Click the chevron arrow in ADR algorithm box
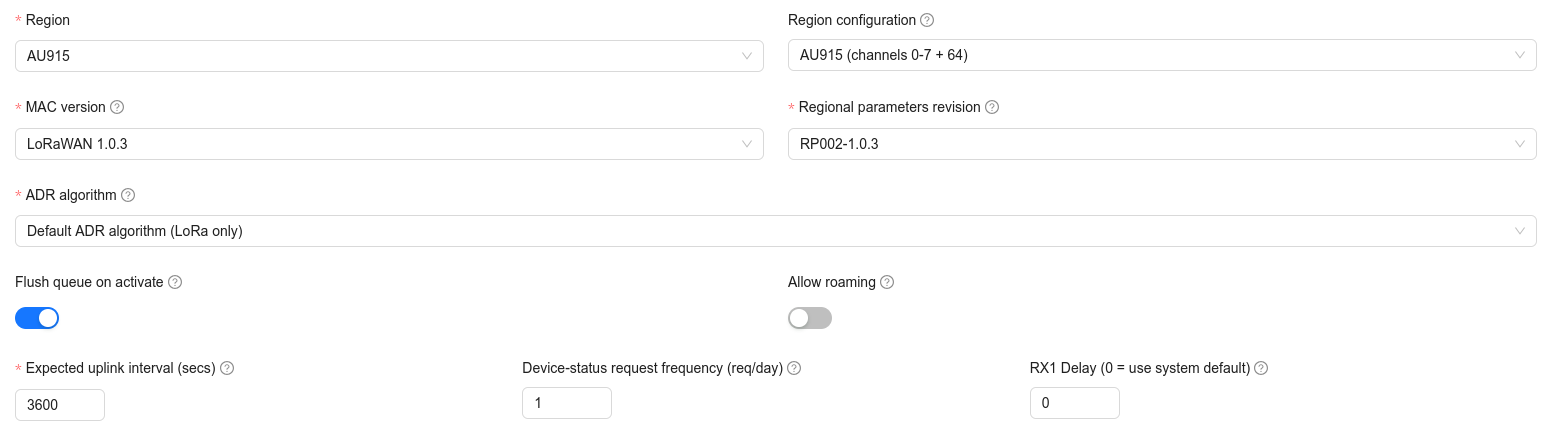Screen dimensions: 1548x431 click(1520, 231)
